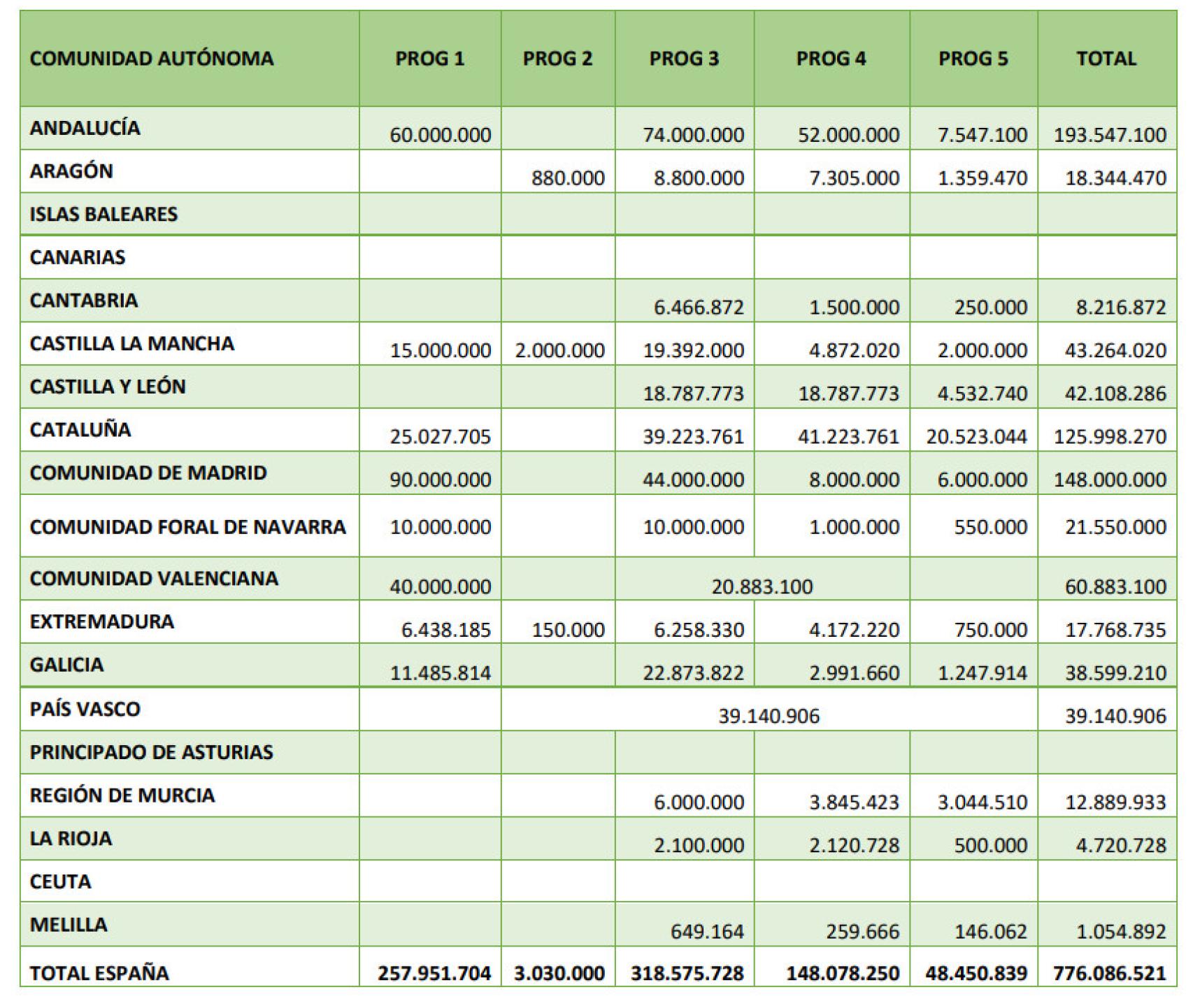The image size is (1193, 1008).
Task: Select the ISLAS BALEARES row label
Action: (x=103, y=214)
